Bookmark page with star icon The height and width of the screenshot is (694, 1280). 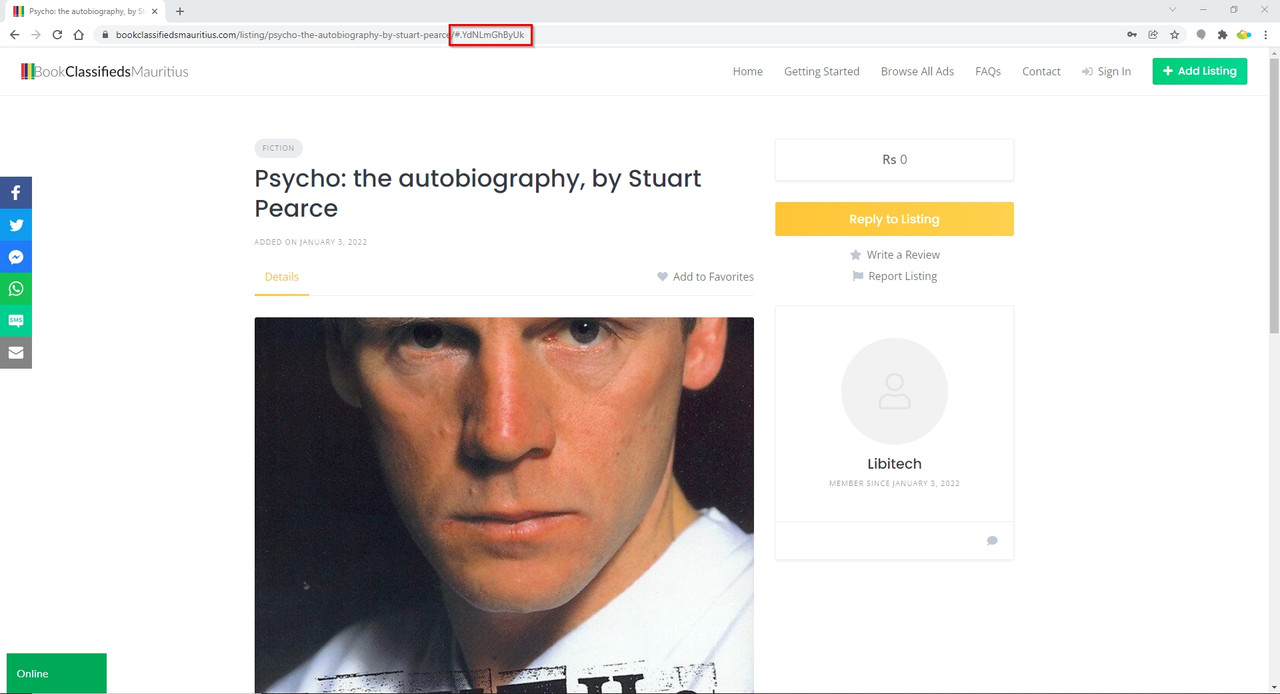[x=1175, y=35]
